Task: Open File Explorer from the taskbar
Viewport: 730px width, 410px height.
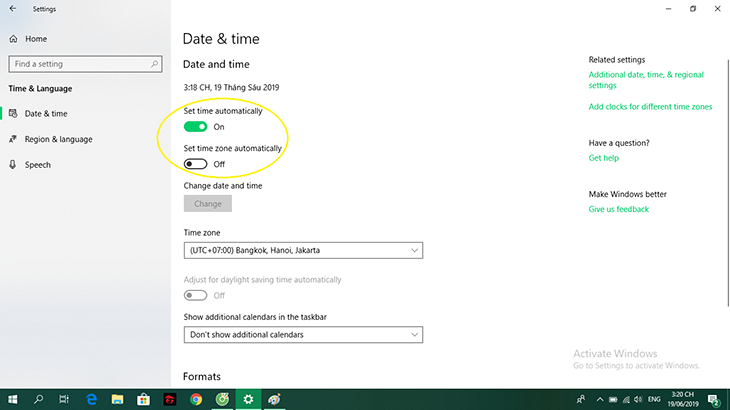Action: [117, 399]
